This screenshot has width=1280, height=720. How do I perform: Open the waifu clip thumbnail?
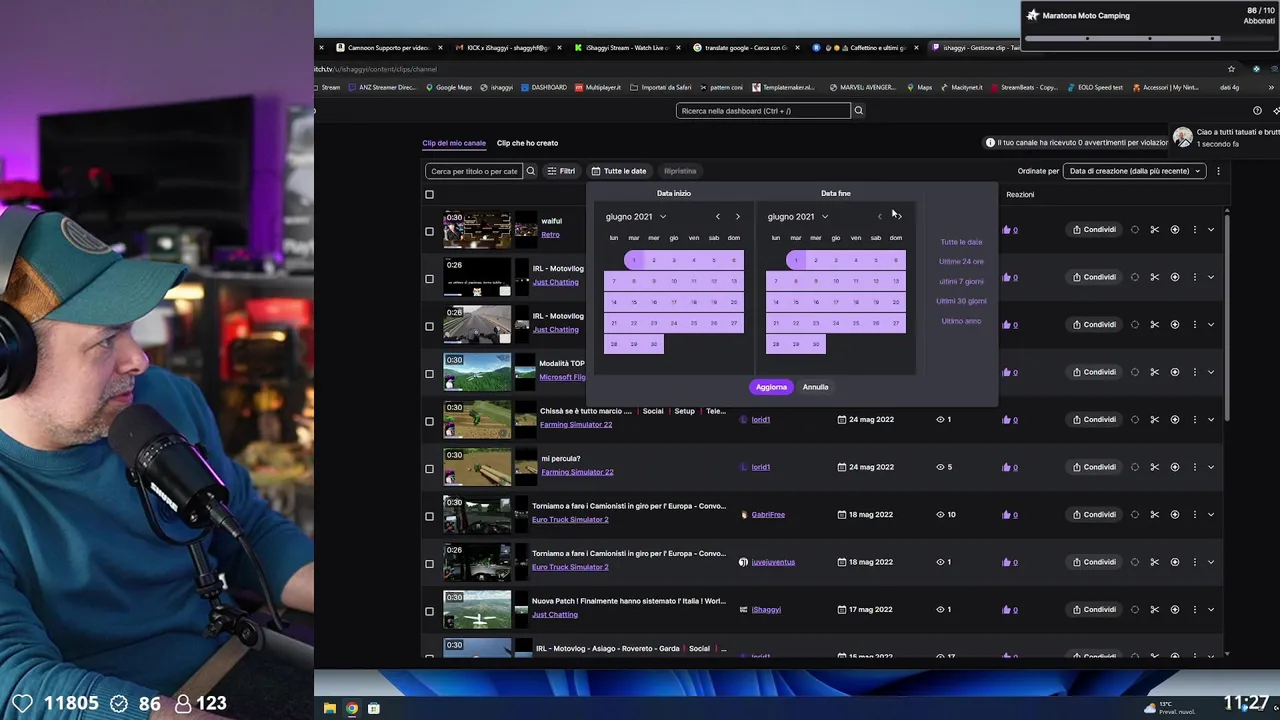477,230
